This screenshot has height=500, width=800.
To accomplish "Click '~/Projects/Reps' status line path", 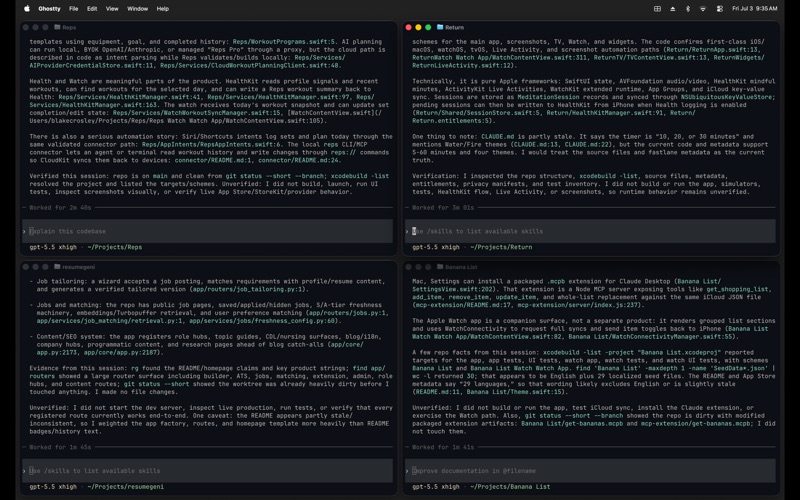I will coord(115,247).
